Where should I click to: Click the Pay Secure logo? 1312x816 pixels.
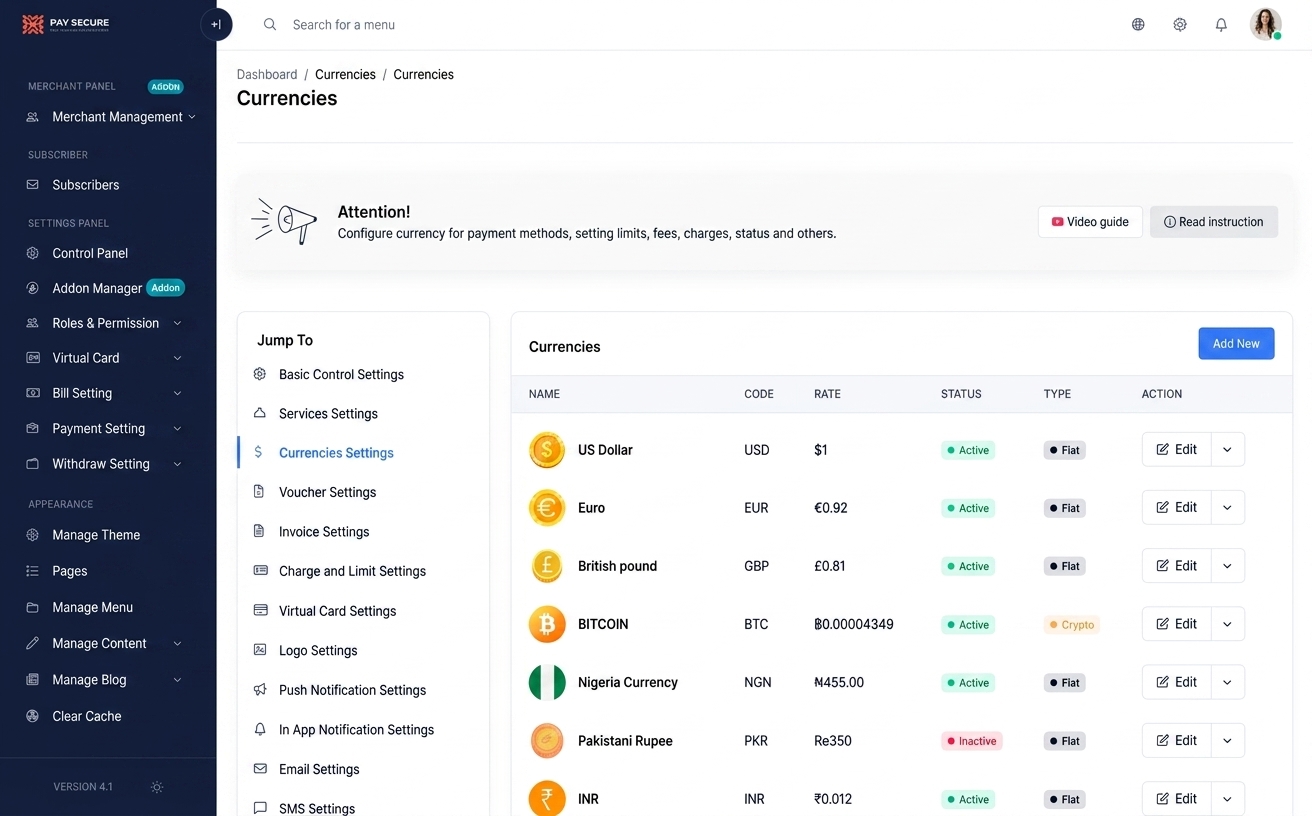pos(66,25)
